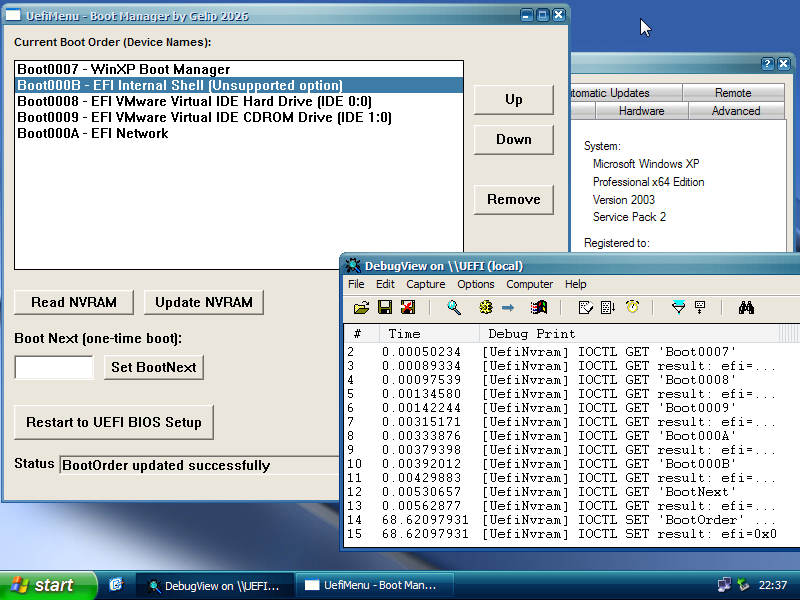The width and height of the screenshot is (800, 600).
Task: Select Boot0008 - EFI VMware IDE Hard Drive entry
Action: [x=239, y=102]
